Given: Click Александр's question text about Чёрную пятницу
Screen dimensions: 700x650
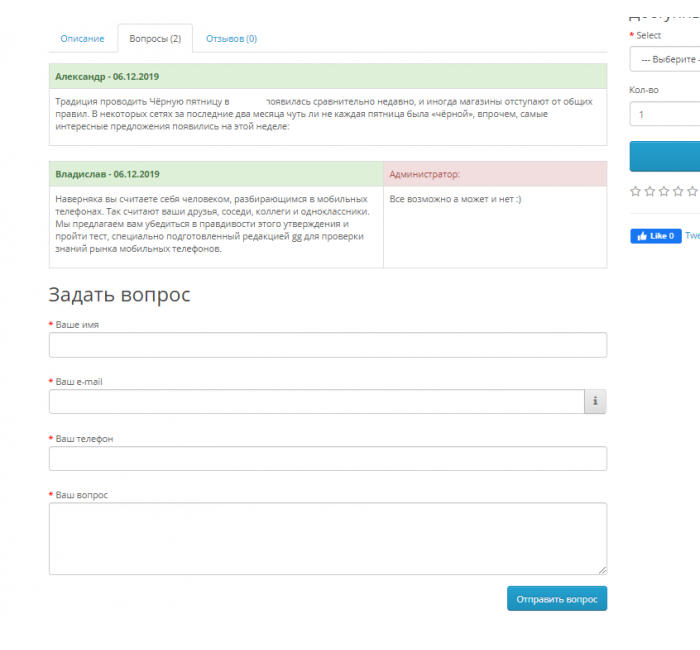Looking at the screenshot, I should click(324, 114).
